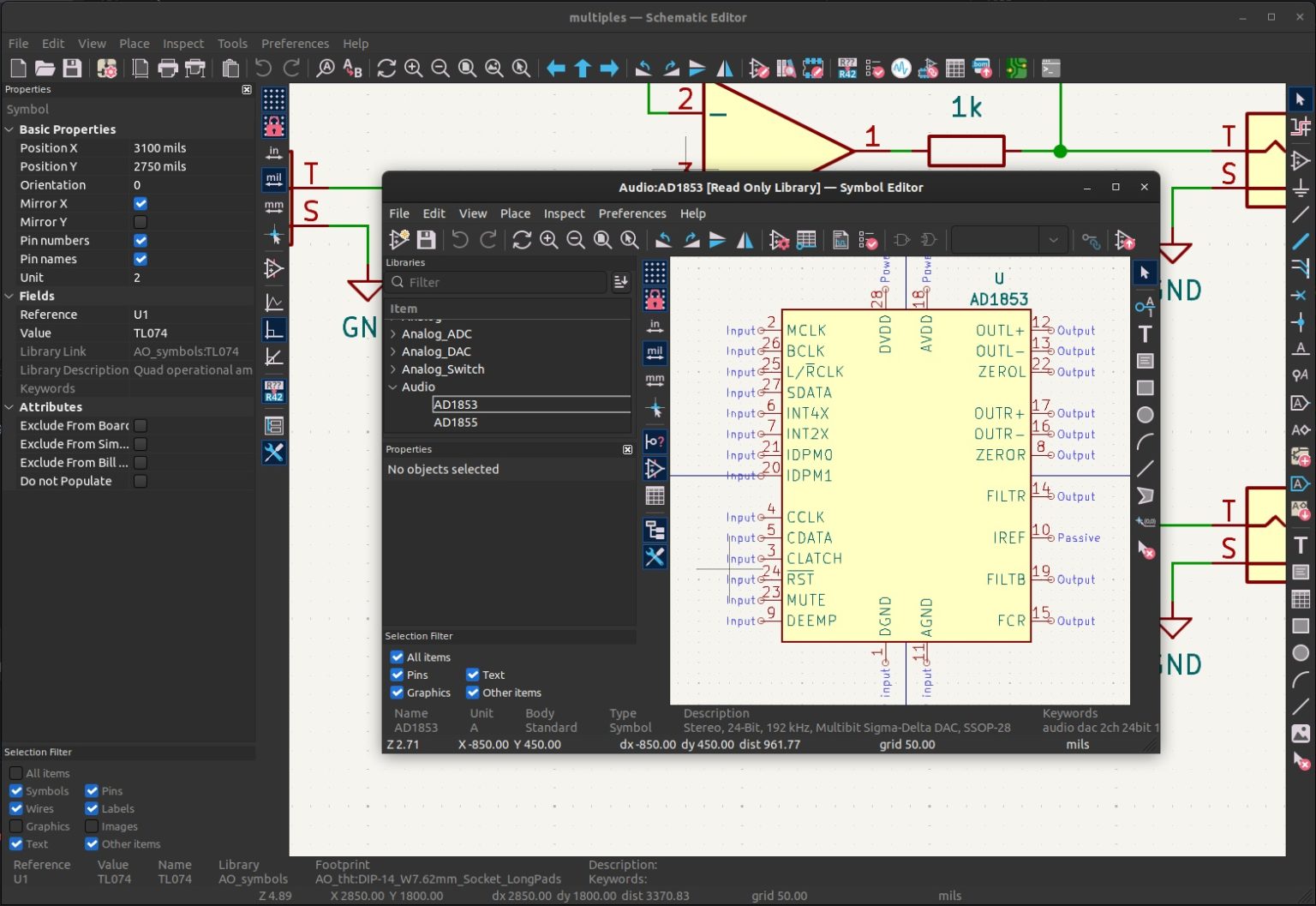Open the Symbol Fields Table
The height and width of the screenshot is (906, 1316).
[x=954, y=69]
